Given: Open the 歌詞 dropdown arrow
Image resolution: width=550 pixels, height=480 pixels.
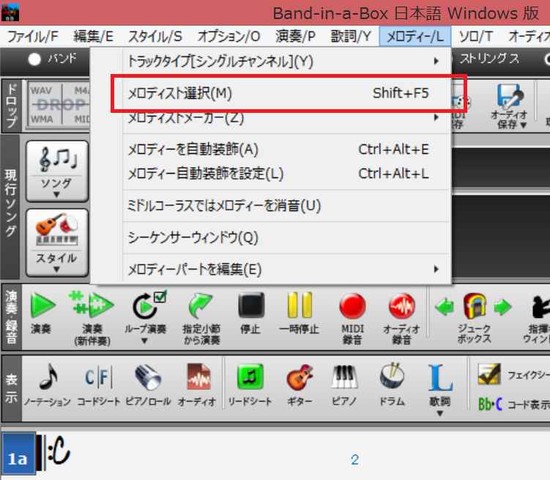Looking at the screenshot, I should coord(440,413).
